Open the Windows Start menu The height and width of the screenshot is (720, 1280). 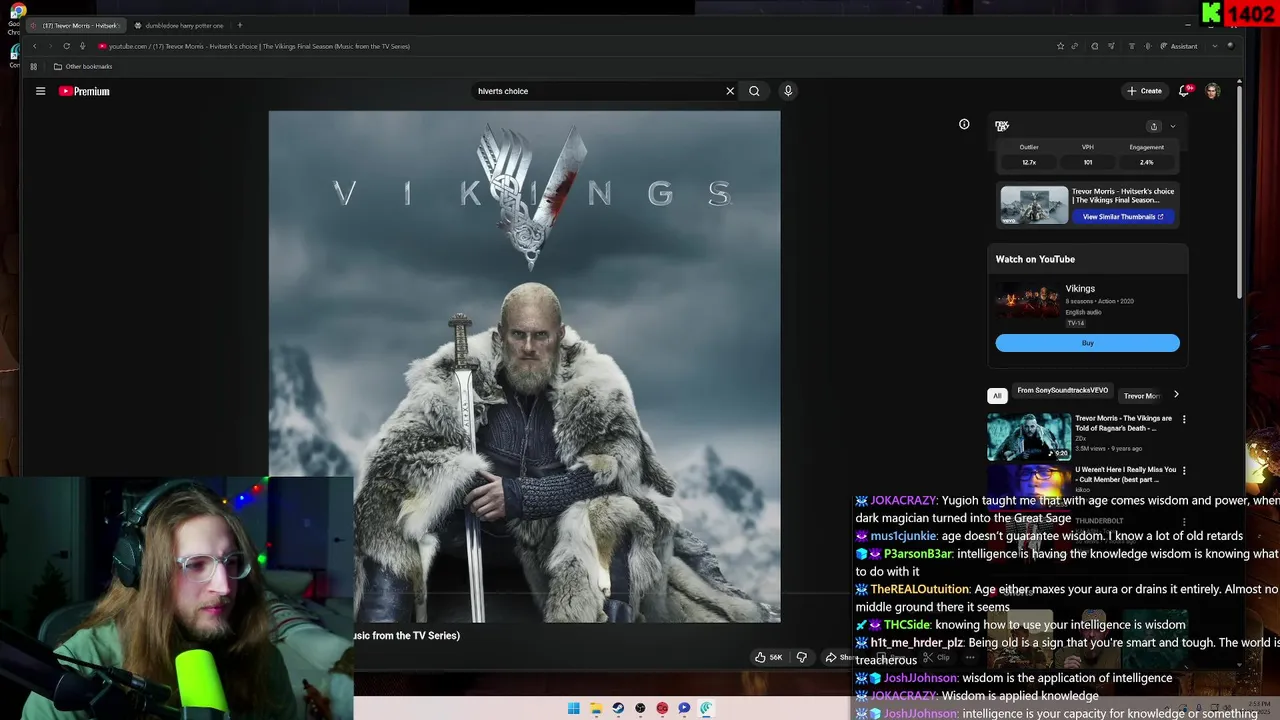[573, 708]
